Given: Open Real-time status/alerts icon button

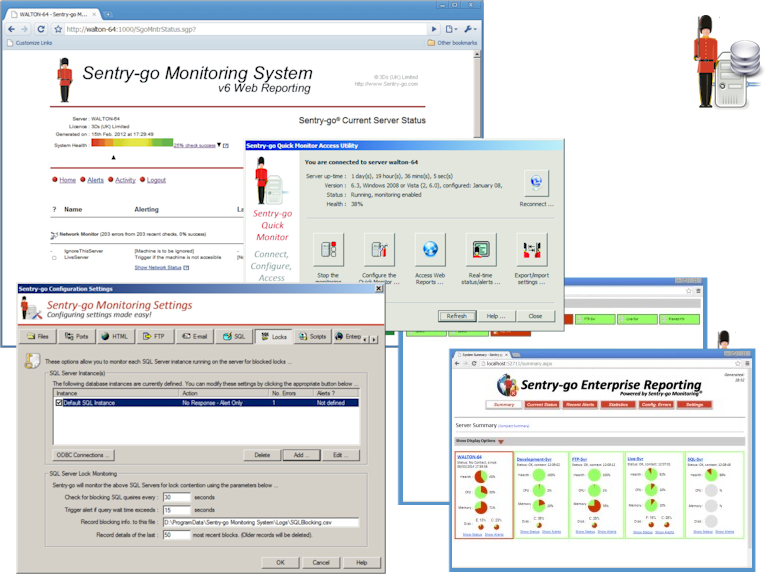Looking at the screenshot, I should coord(481,250).
